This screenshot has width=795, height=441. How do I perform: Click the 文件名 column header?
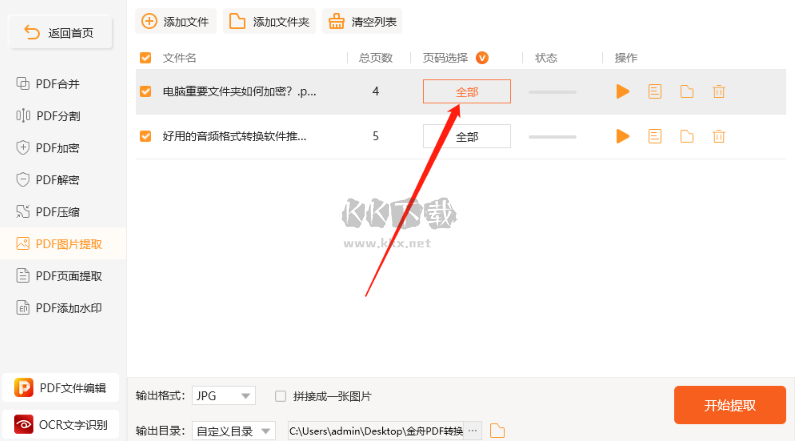tap(179, 58)
